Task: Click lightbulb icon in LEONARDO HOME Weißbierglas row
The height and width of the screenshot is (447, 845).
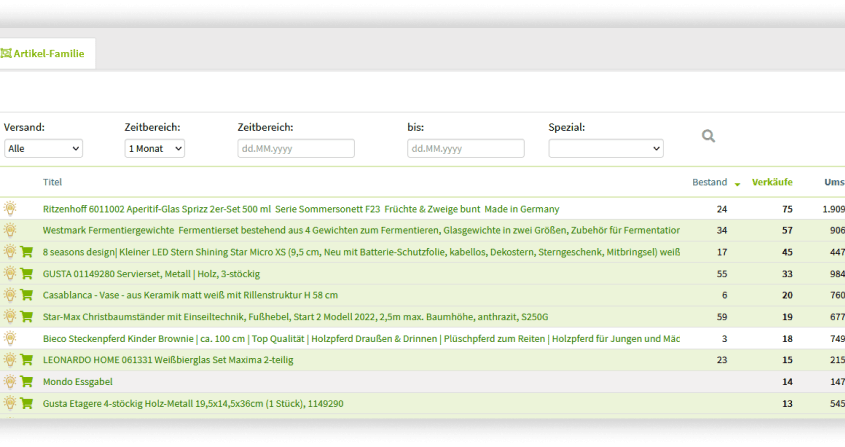Action: coord(10,359)
